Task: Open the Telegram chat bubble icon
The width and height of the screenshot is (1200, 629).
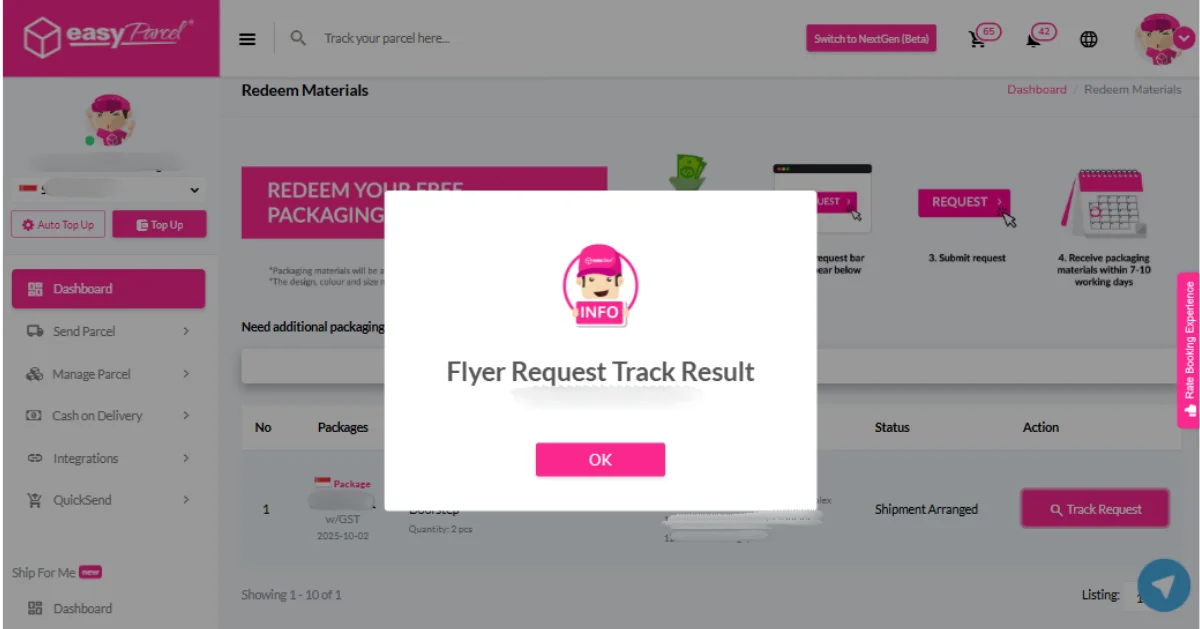Action: pyautogui.click(x=1164, y=585)
